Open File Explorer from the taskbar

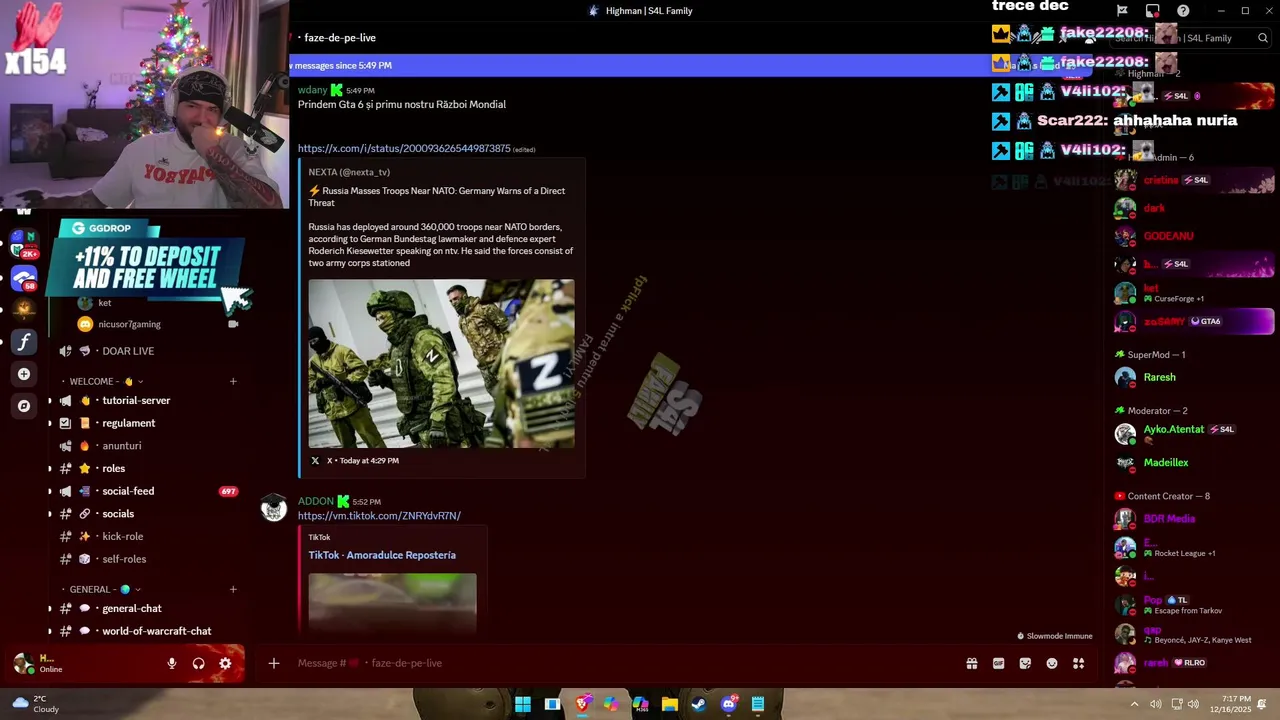coord(670,704)
